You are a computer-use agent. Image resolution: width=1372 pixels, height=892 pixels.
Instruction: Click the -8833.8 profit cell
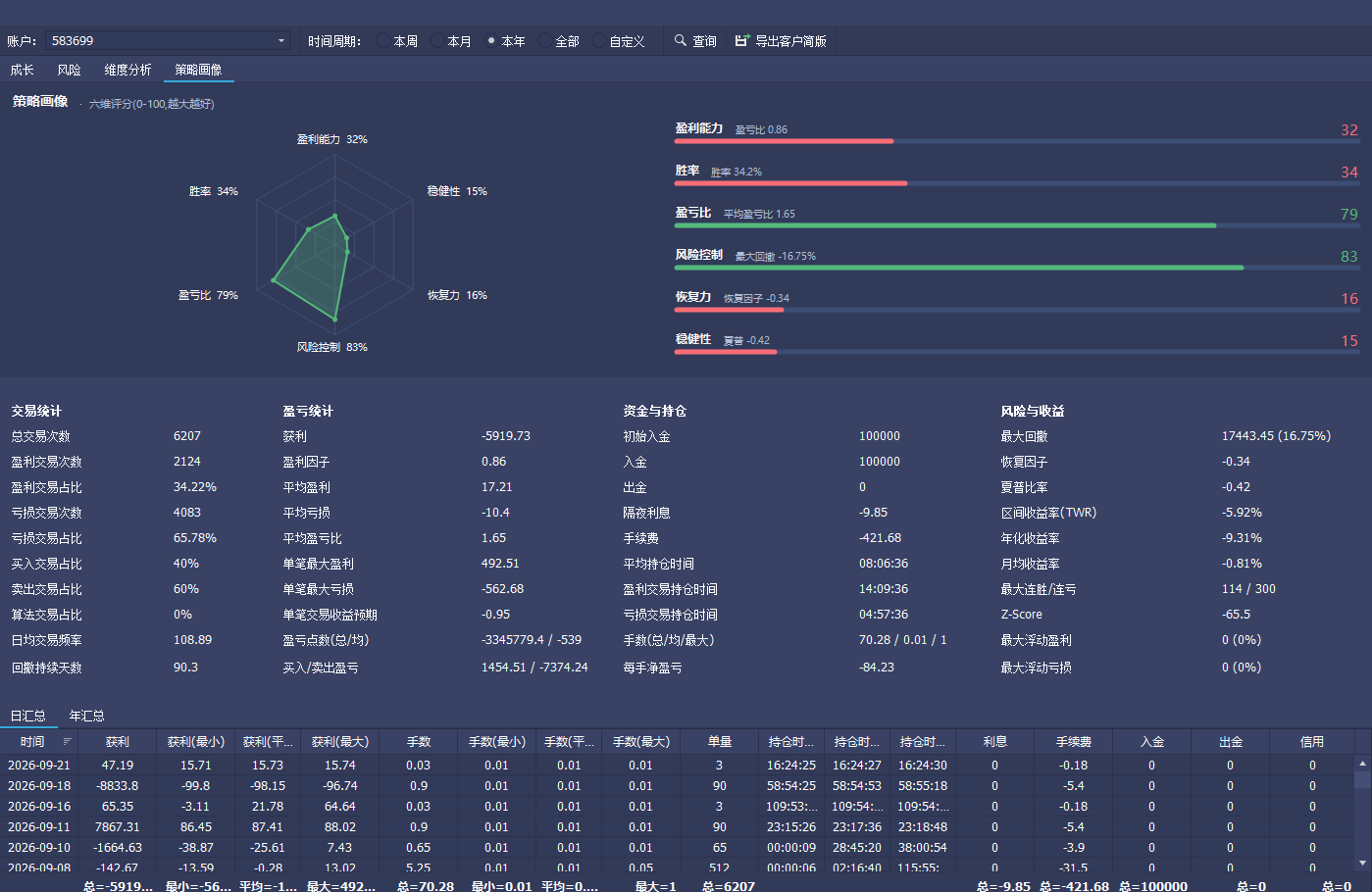118,786
